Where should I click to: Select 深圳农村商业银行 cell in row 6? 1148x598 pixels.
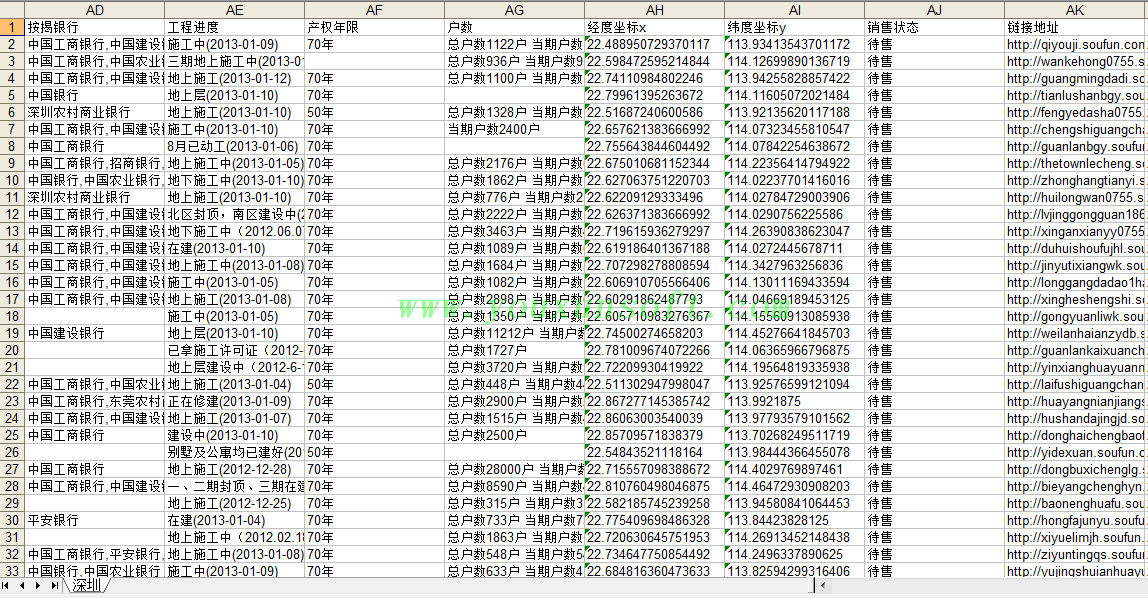pyautogui.click(x=94, y=112)
